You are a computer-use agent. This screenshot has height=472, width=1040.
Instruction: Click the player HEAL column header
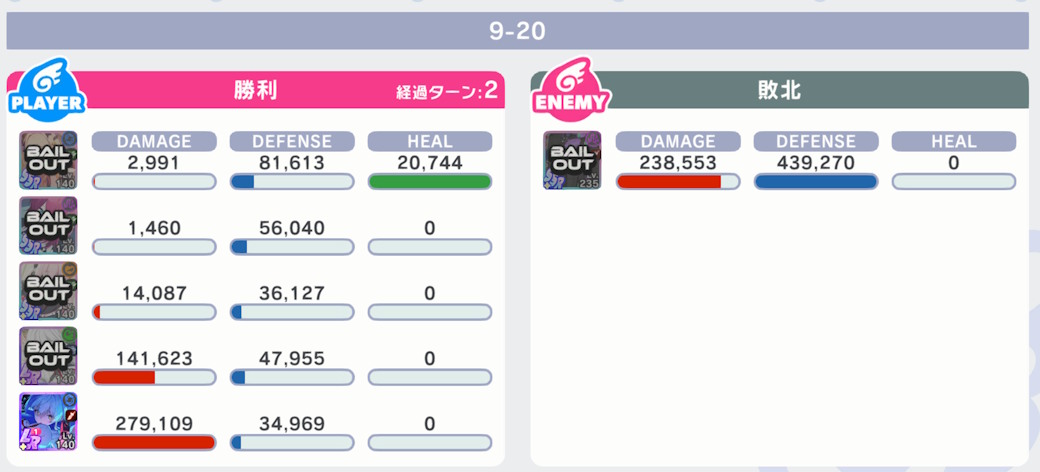click(x=430, y=141)
